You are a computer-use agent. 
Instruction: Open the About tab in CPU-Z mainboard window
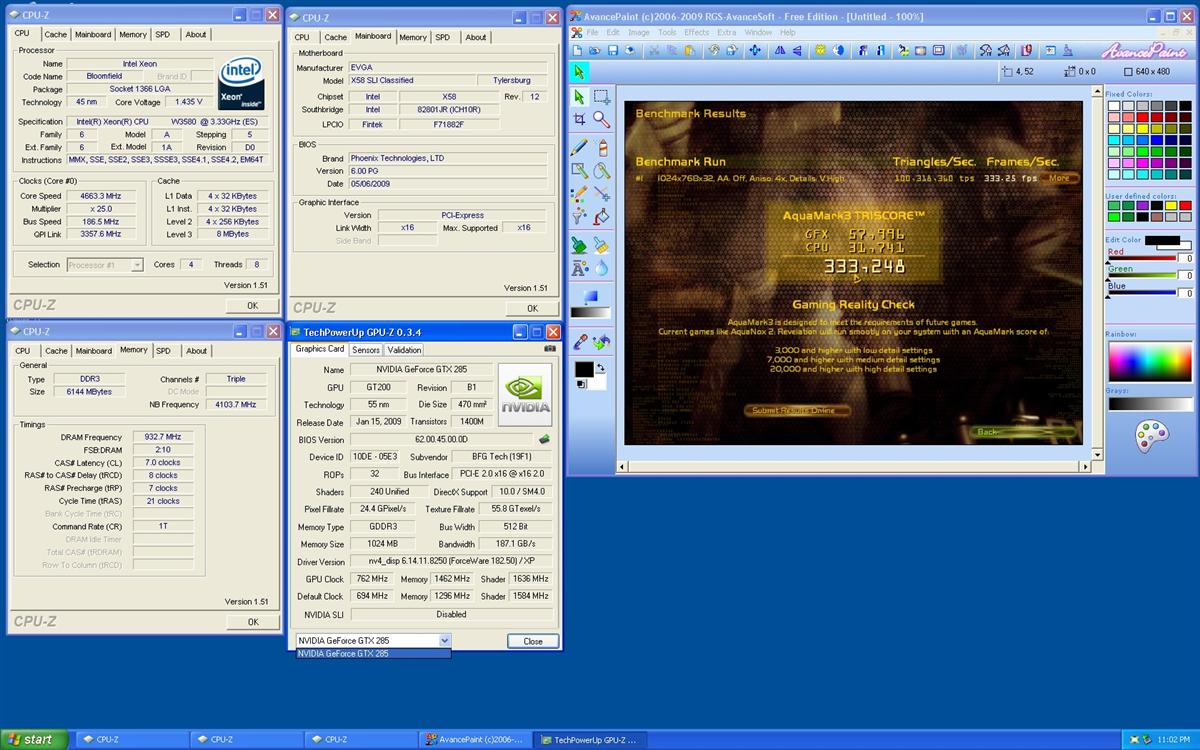(x=476, y=37)
